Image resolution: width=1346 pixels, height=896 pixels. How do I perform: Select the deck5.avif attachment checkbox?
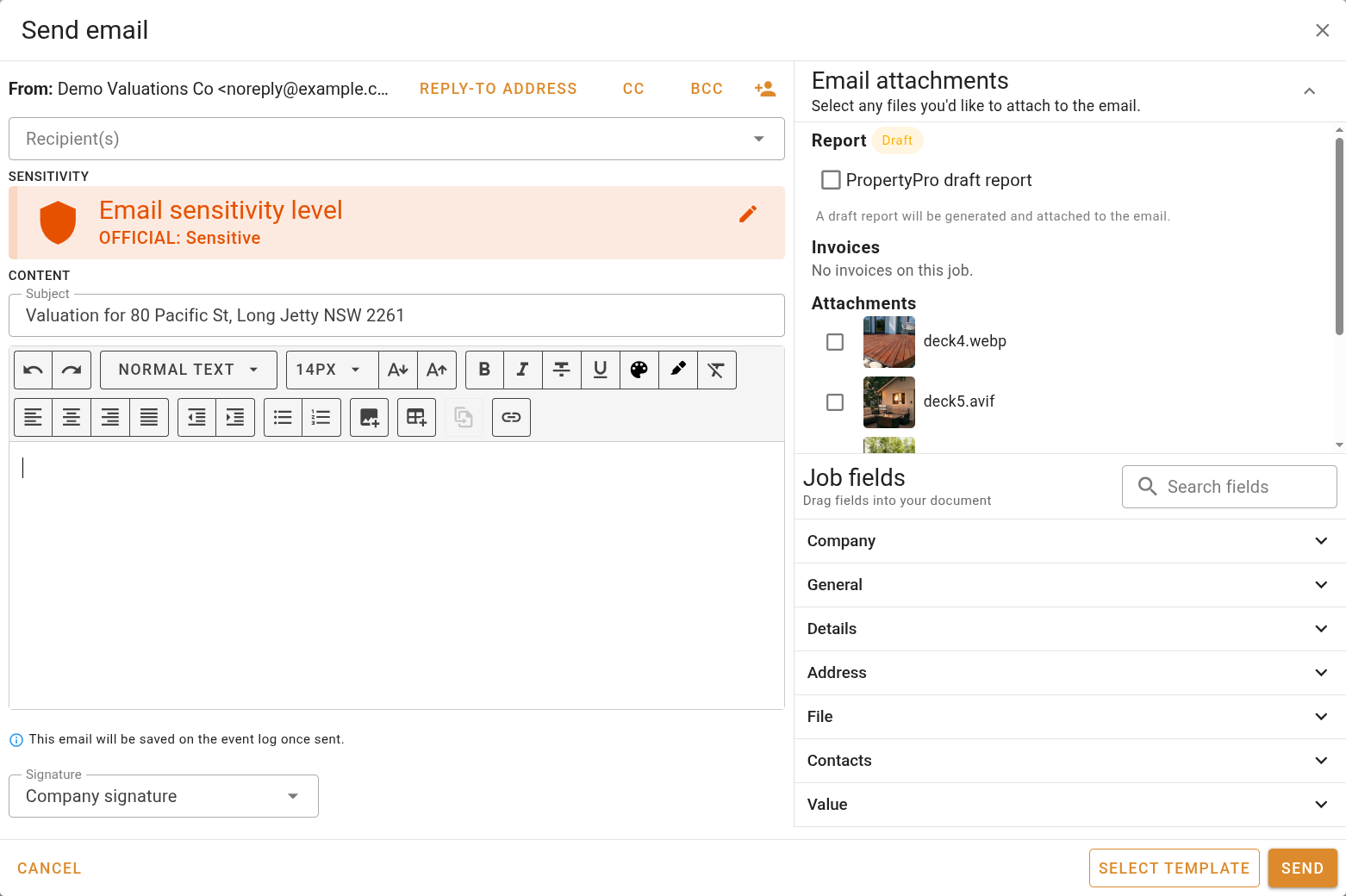pyautogui.click(x=835, y=402)
